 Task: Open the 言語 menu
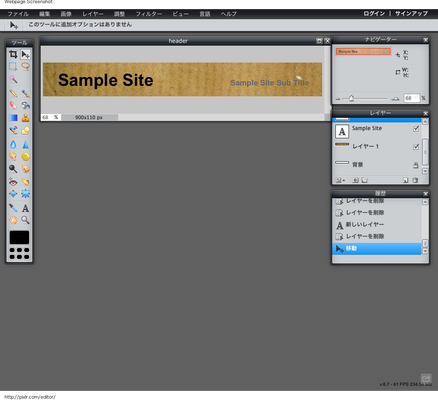[x=205, y=14]
